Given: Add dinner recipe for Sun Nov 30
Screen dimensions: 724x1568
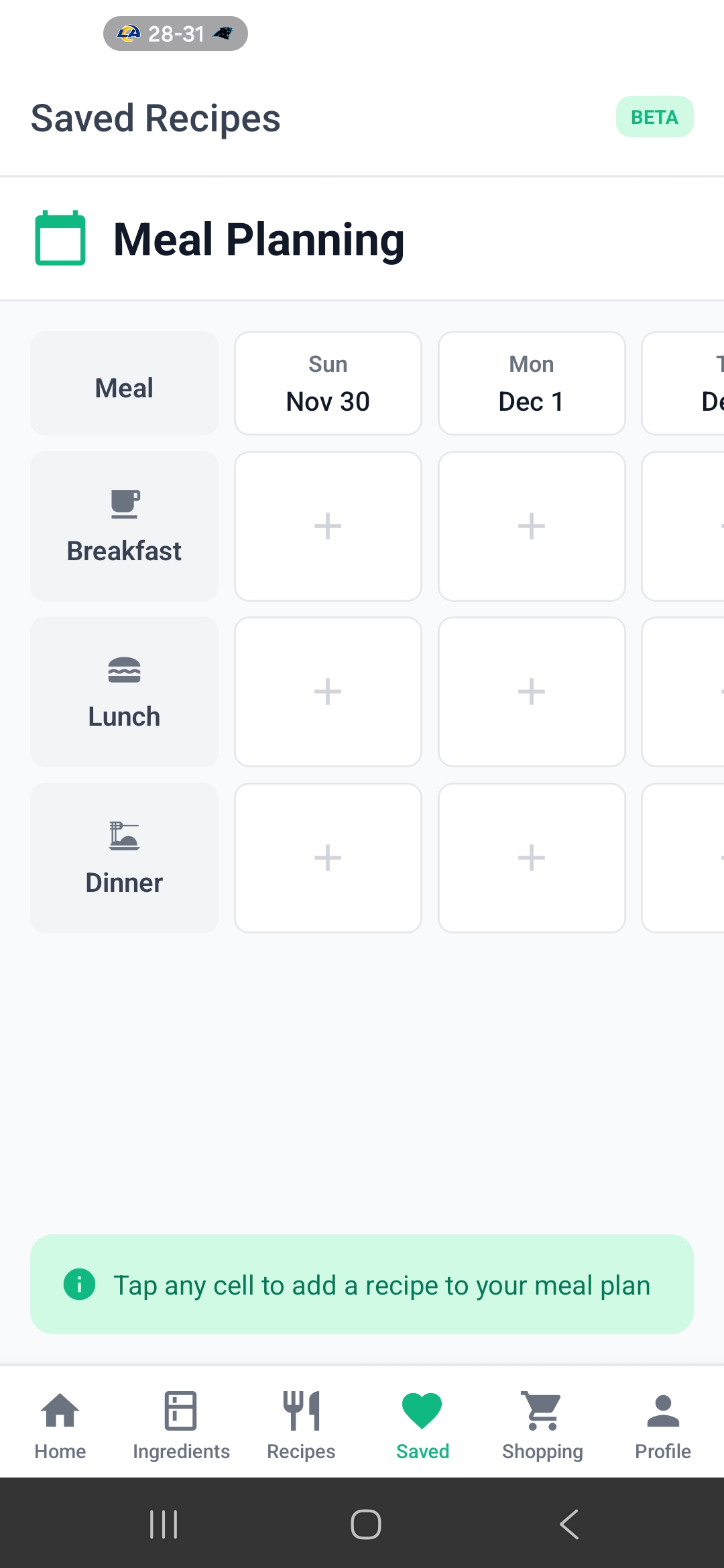Looking at the screenshot, I should [x=328, y=858].
